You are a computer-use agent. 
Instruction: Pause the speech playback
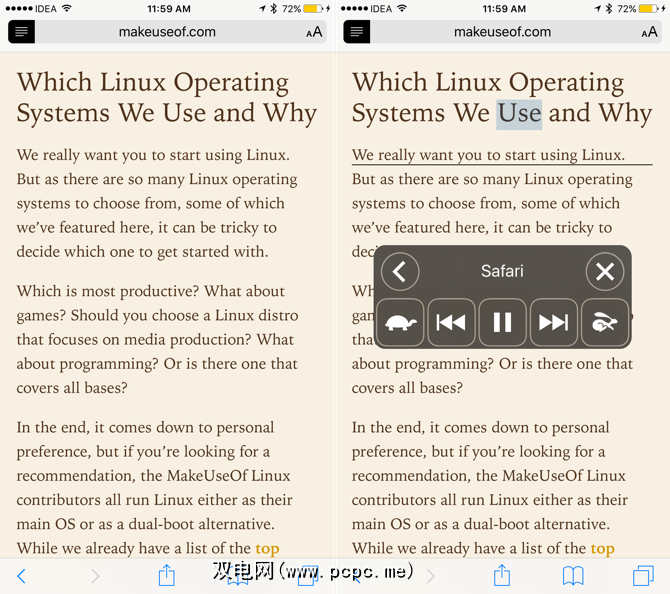[502, 322]
